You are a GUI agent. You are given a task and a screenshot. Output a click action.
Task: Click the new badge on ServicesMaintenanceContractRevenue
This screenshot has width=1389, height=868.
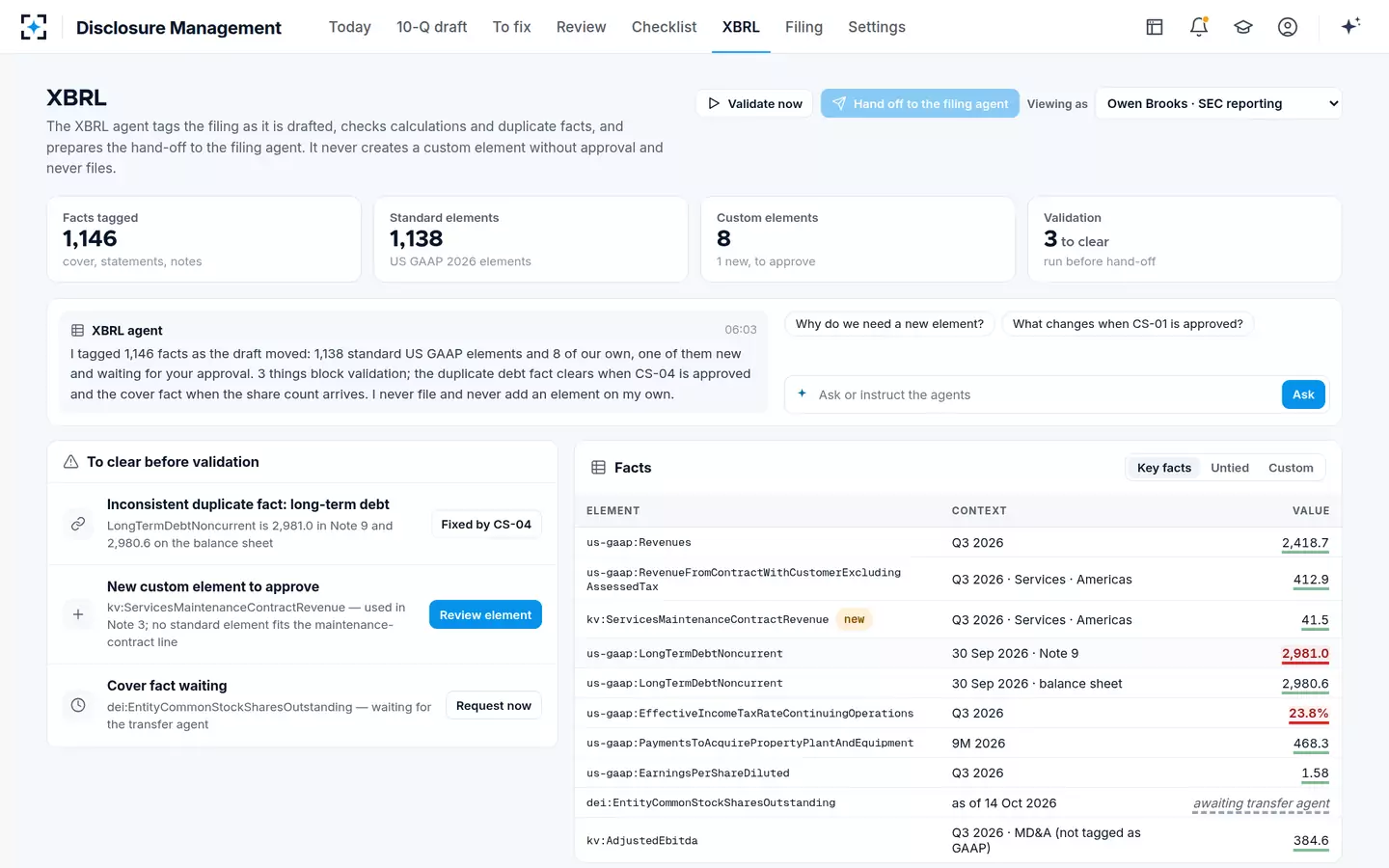(855, 619)
